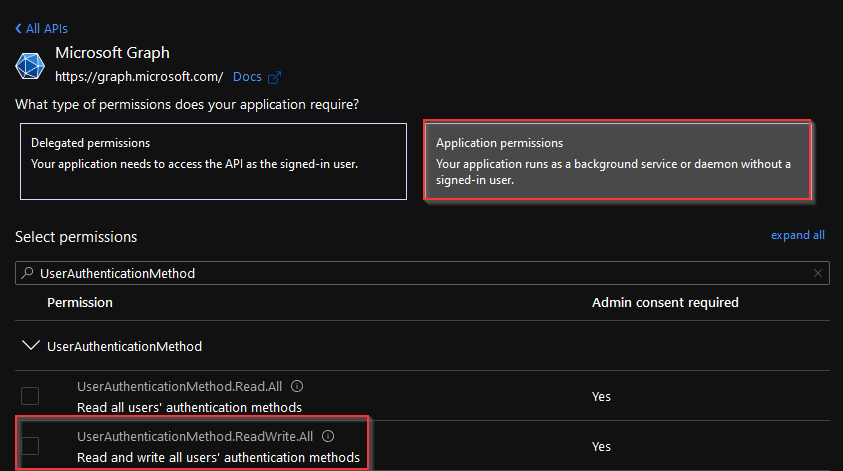
Task: Click the back chevron before All APIs
Action: (x=18, y=28)
